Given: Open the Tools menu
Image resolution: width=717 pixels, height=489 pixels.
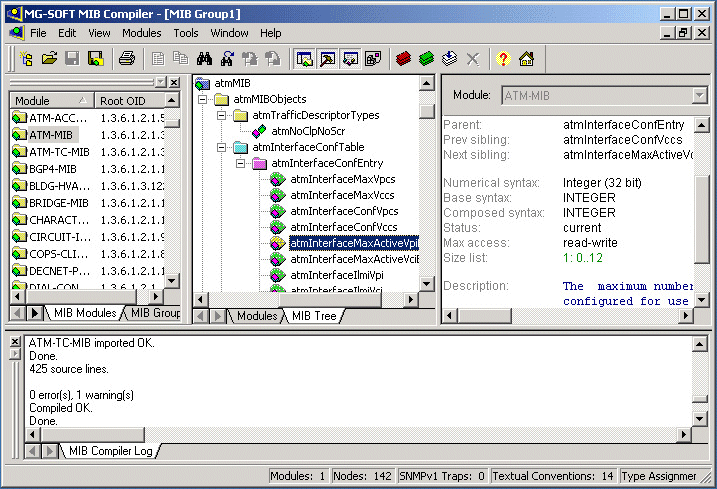Looking at the screenshot, I should (x=186, y=33).
